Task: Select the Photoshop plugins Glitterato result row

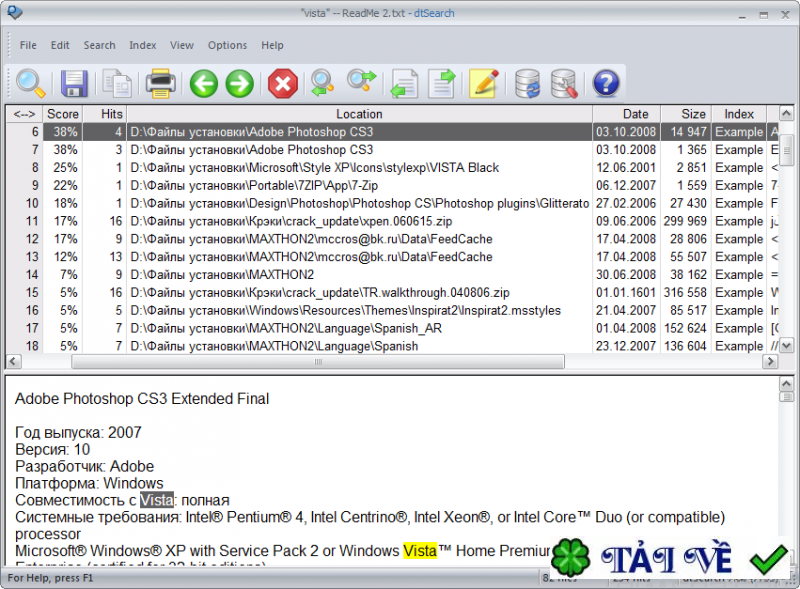Action: click(392, 203)
